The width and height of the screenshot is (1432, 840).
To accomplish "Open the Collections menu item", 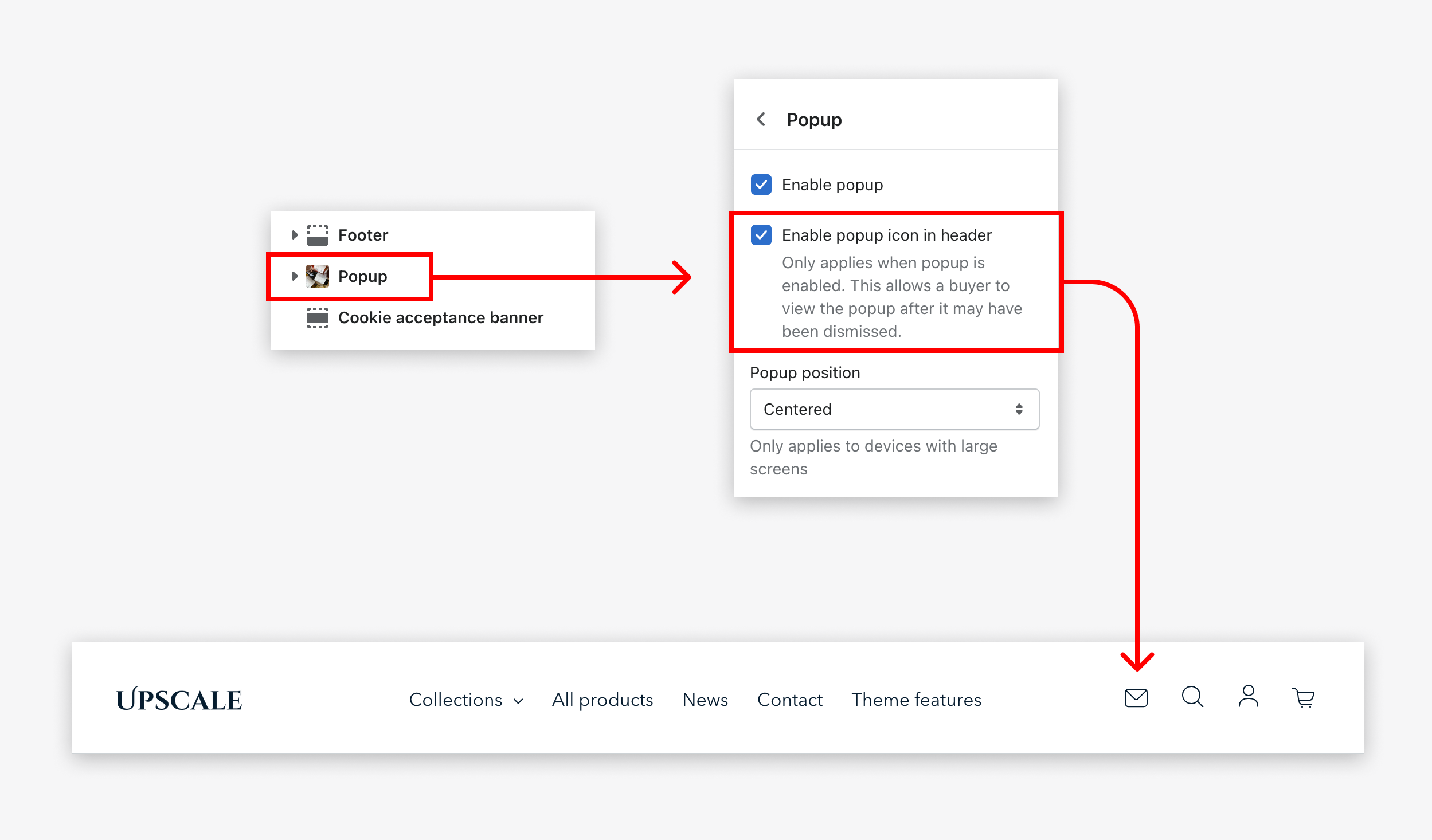I will pos(456,700).
